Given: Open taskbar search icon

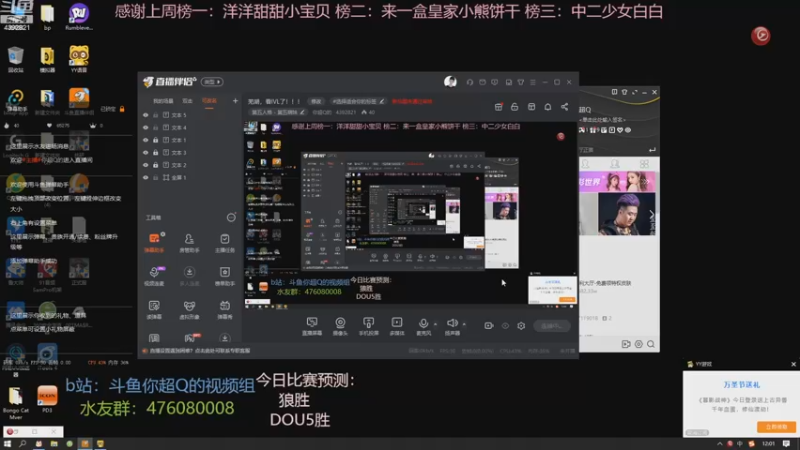Looking at the screenshot, I should pyautogui.click(x=23, y=444).
